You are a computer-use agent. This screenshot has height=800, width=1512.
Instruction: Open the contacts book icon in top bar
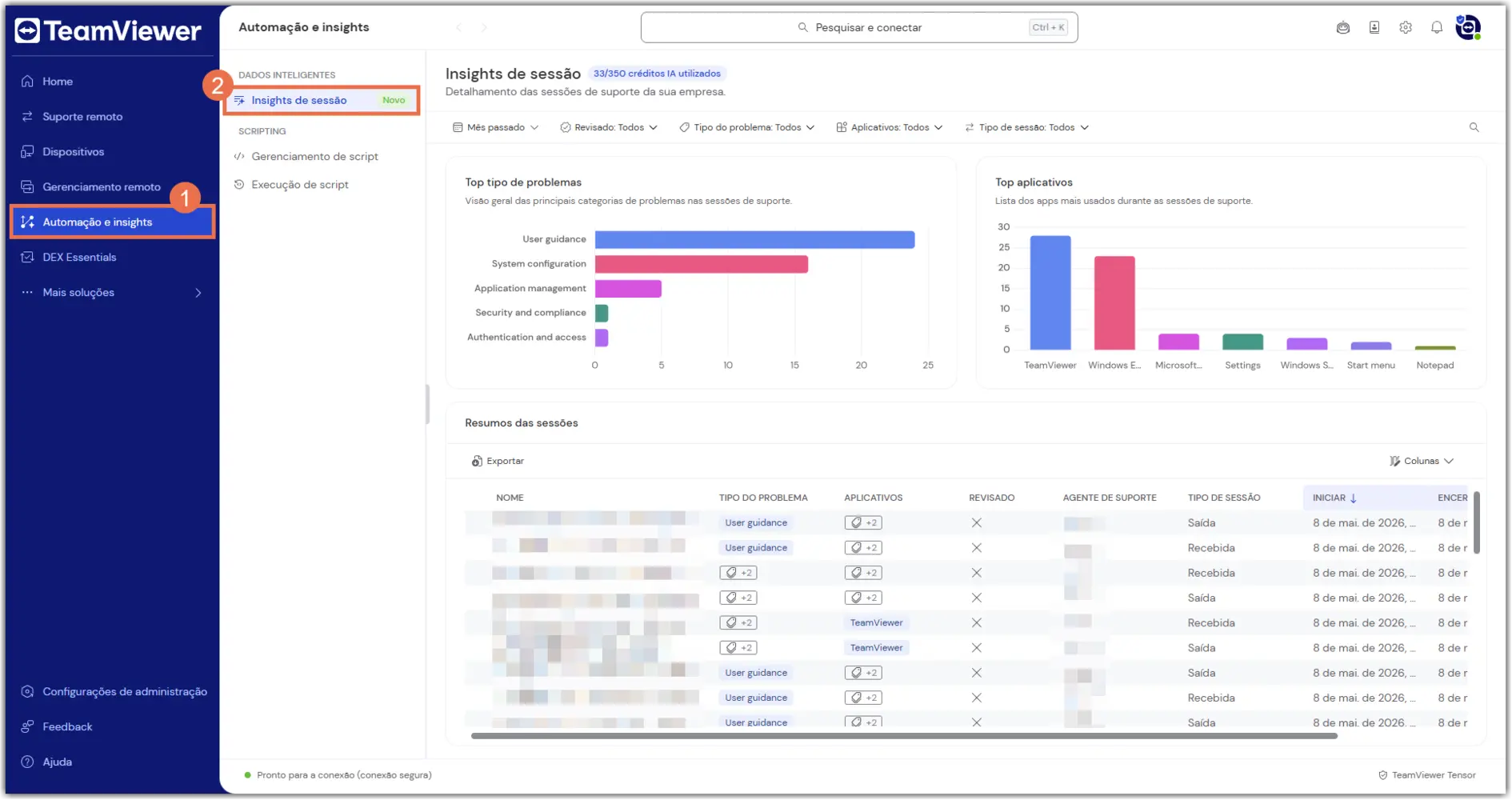point(1374,27)
